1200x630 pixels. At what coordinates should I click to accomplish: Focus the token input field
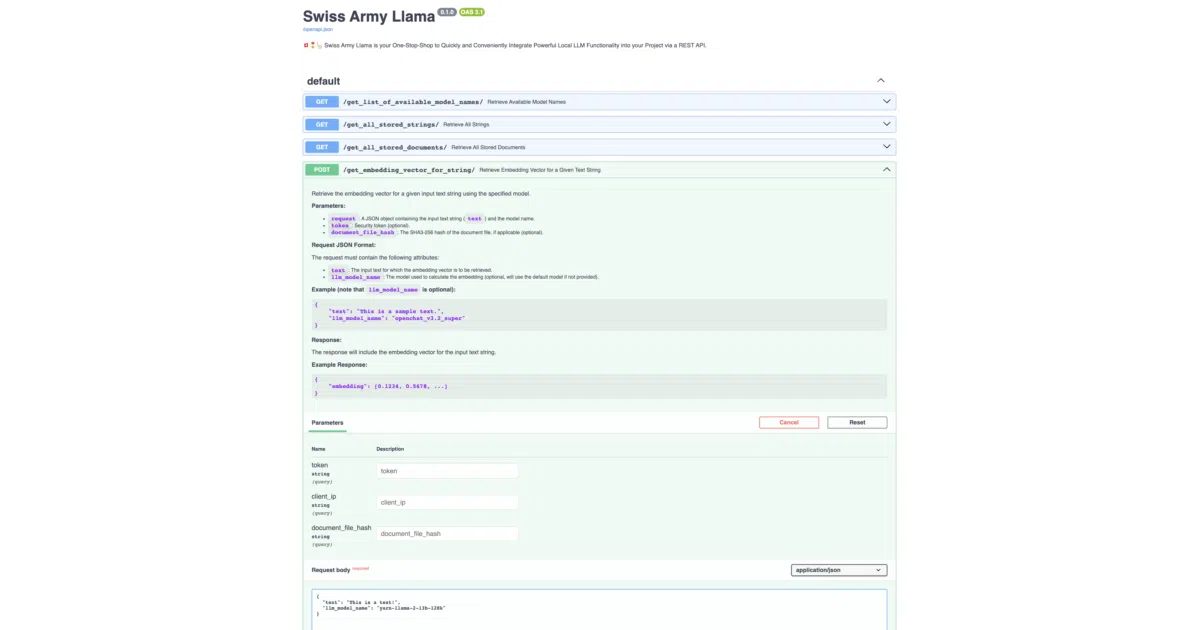(447, 471)
